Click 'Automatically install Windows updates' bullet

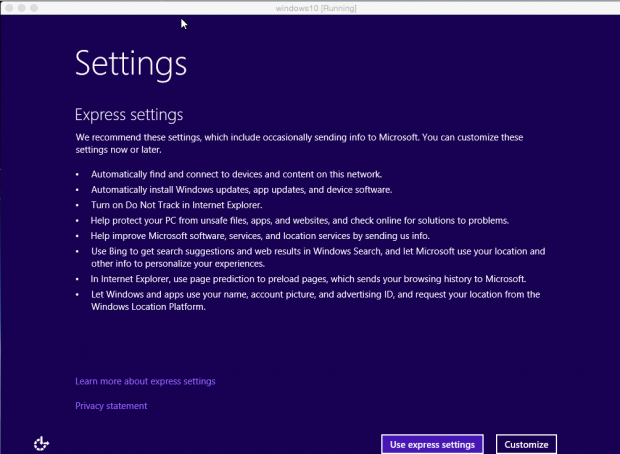[x=242, y=190]
